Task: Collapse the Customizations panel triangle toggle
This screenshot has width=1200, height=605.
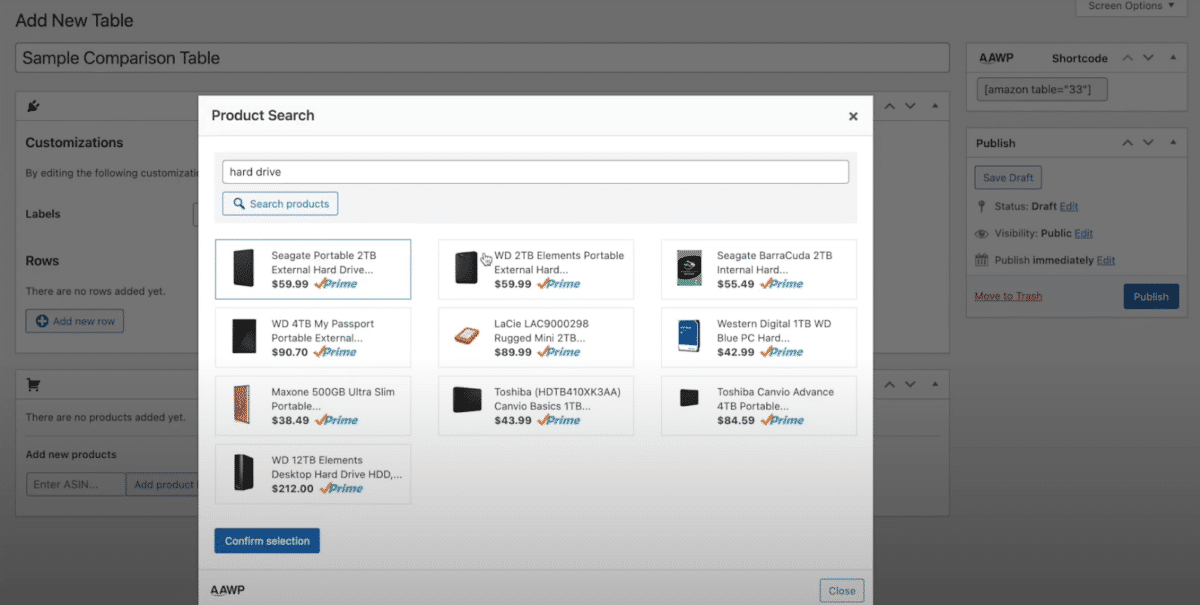Action: click(x=935, y=106)
